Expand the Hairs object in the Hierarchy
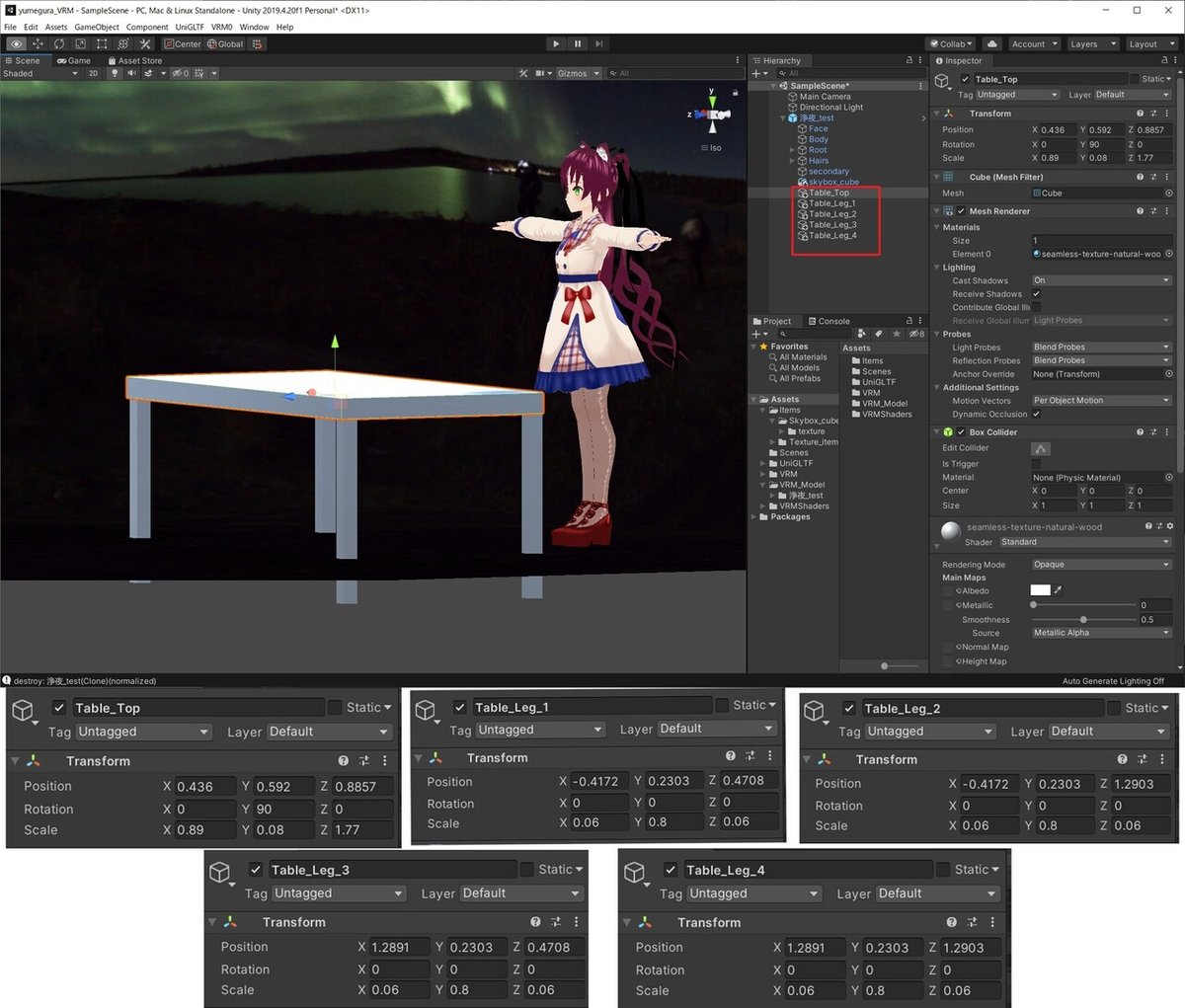Image resolution: width=1185 pixels, height=1008 pixels. tap(792, 160)
